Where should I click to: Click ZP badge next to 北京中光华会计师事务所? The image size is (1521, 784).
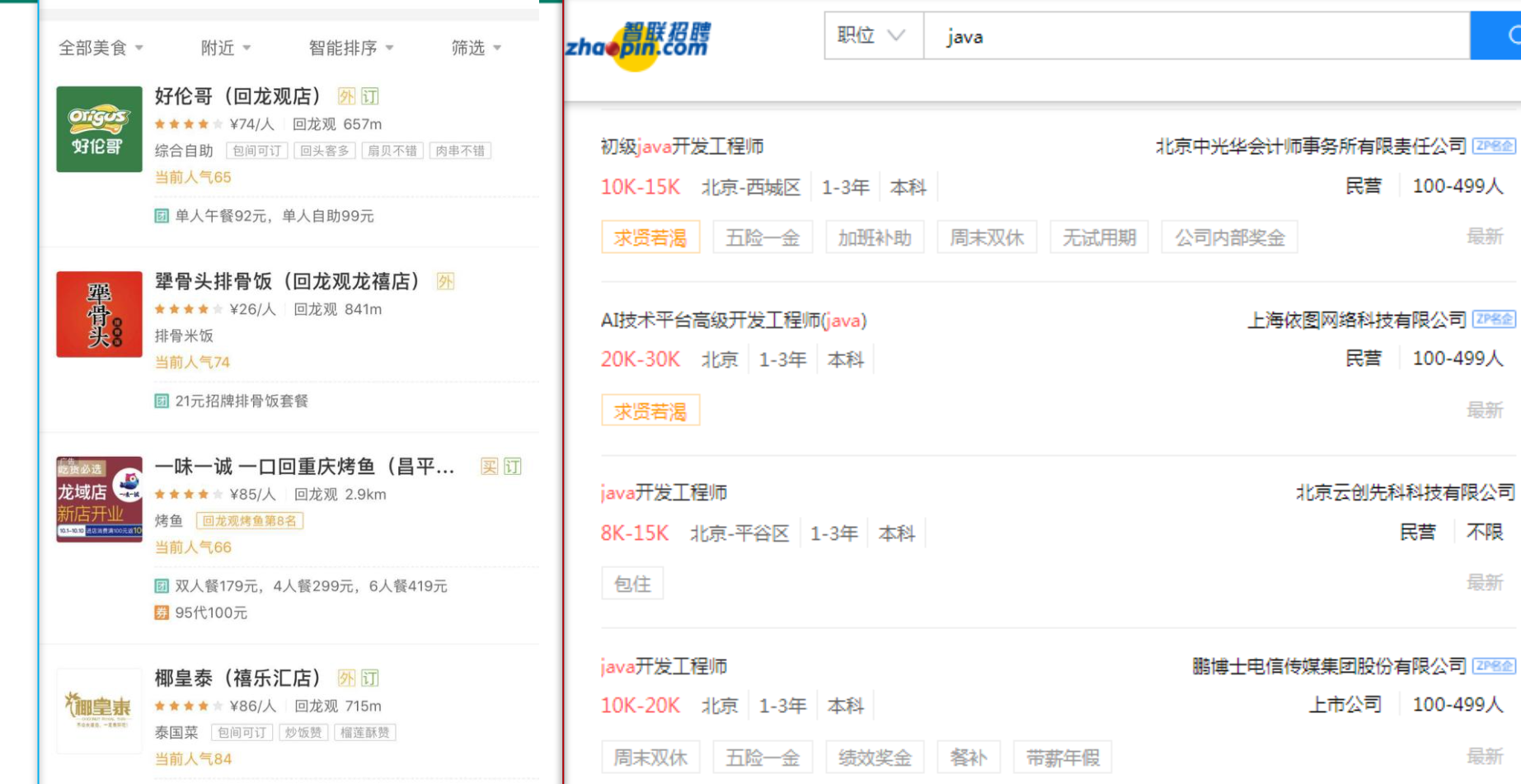[1494, 147]
